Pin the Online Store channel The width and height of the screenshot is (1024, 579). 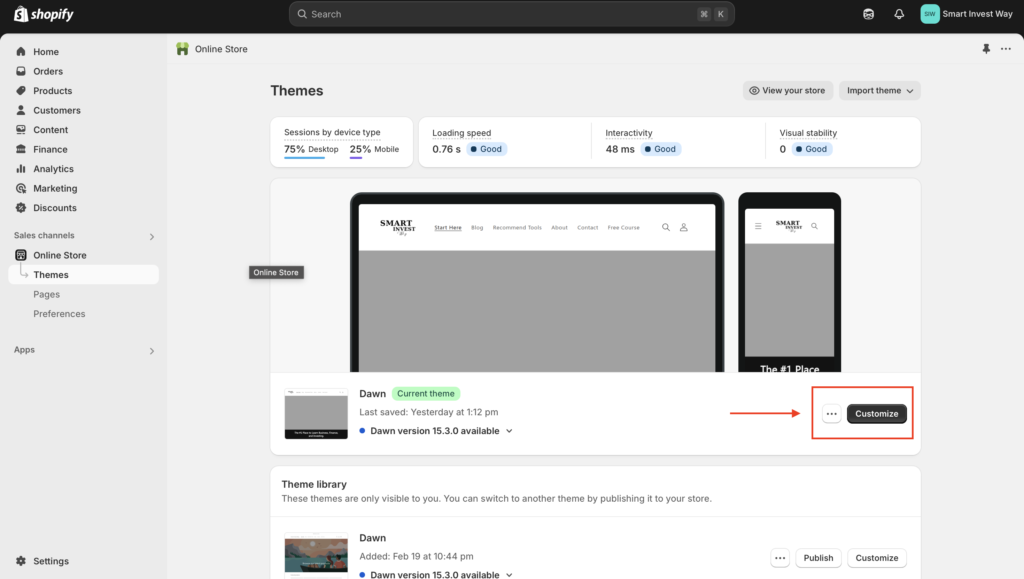(986, 49)
